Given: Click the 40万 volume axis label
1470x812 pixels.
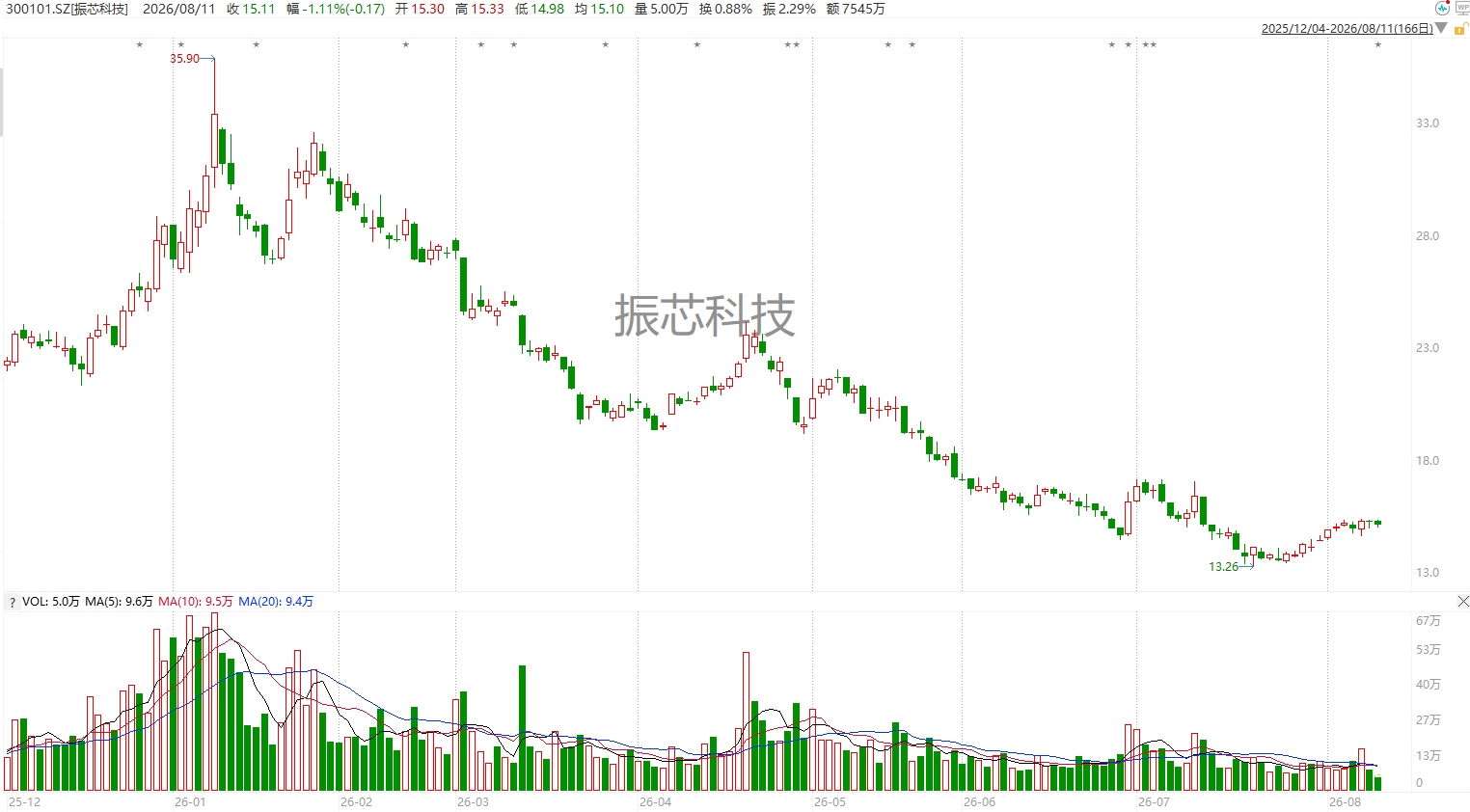Looking at the screenshot, I should click(x=1428, y=685).
